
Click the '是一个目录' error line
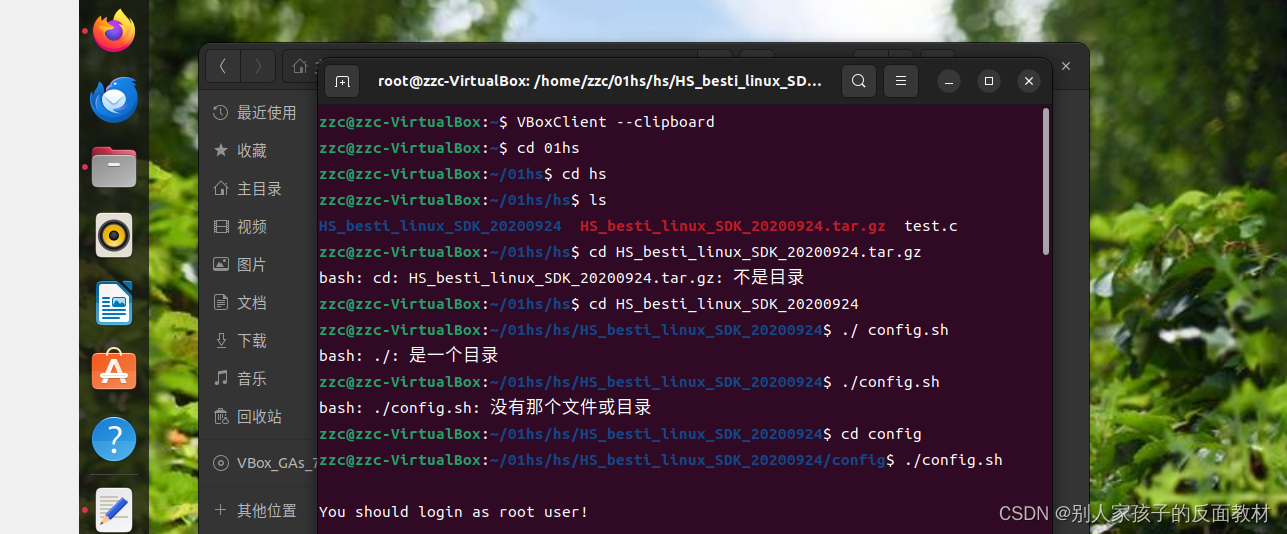409,356
